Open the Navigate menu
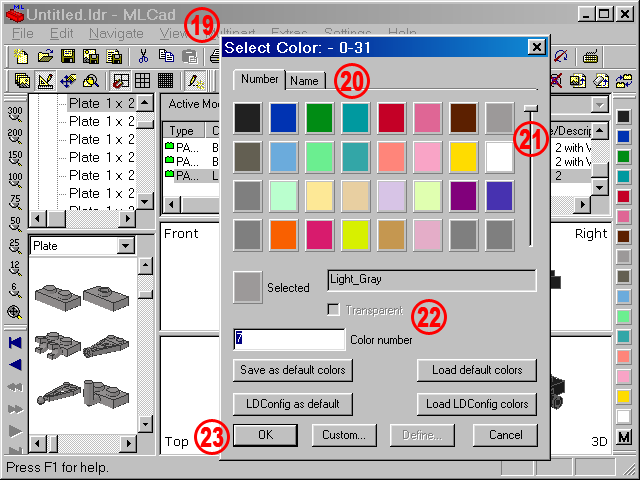Viewport: 640px width, 480px height. click(x=116, y=33)
